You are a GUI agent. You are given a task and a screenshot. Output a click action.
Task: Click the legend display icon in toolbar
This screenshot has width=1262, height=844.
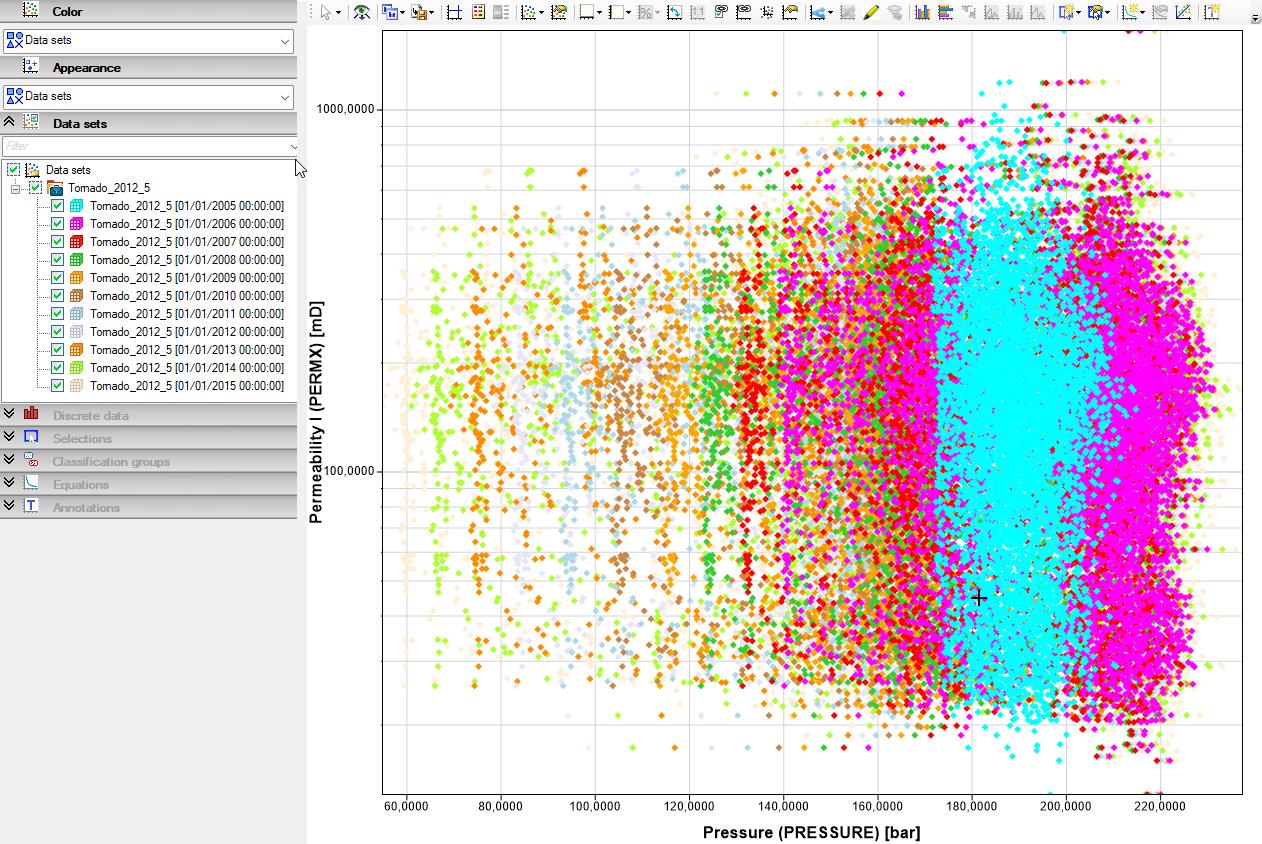coord(477,12)
